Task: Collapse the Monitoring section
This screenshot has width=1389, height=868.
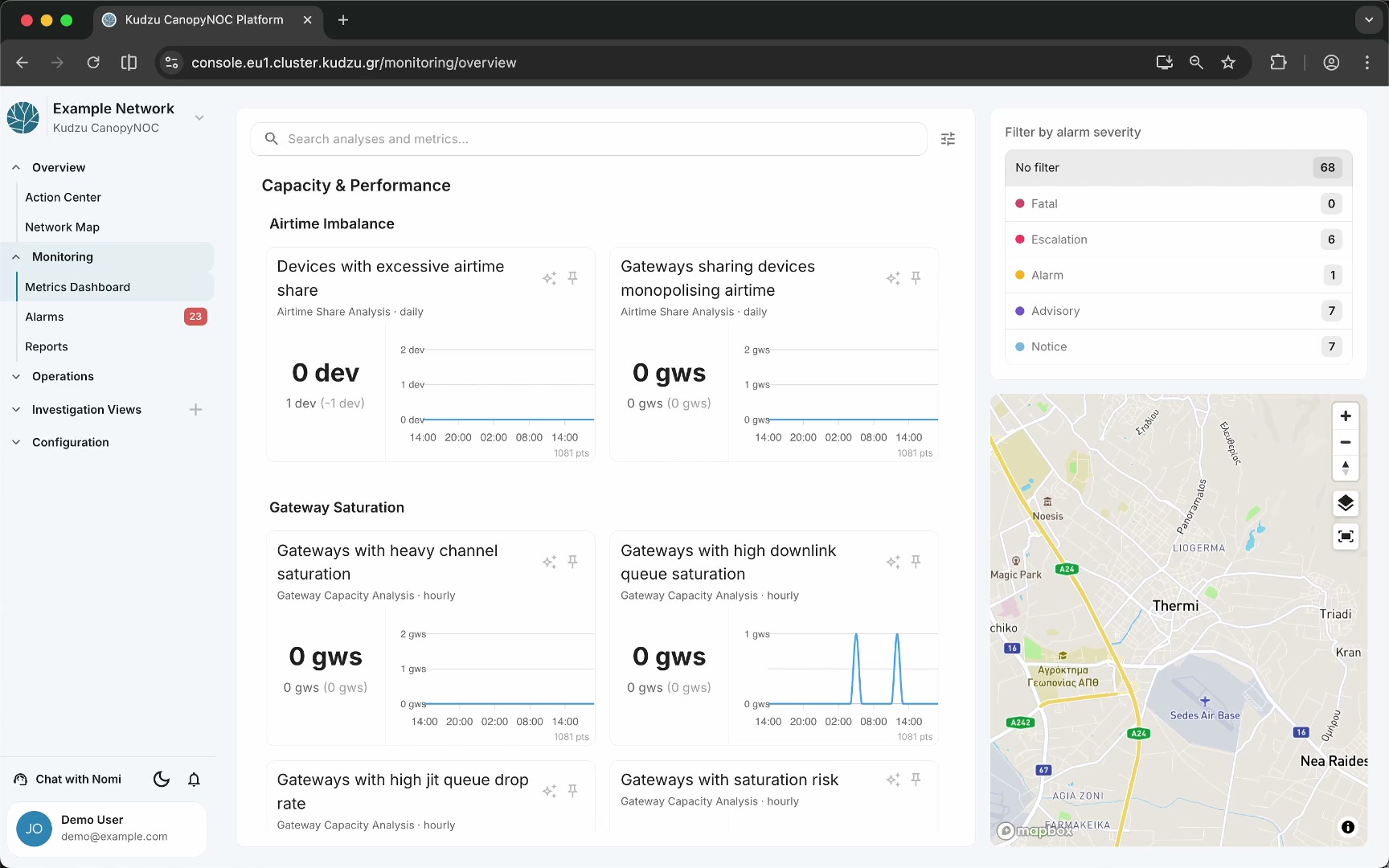Action: pyautogui.click(x=16, y=257)
